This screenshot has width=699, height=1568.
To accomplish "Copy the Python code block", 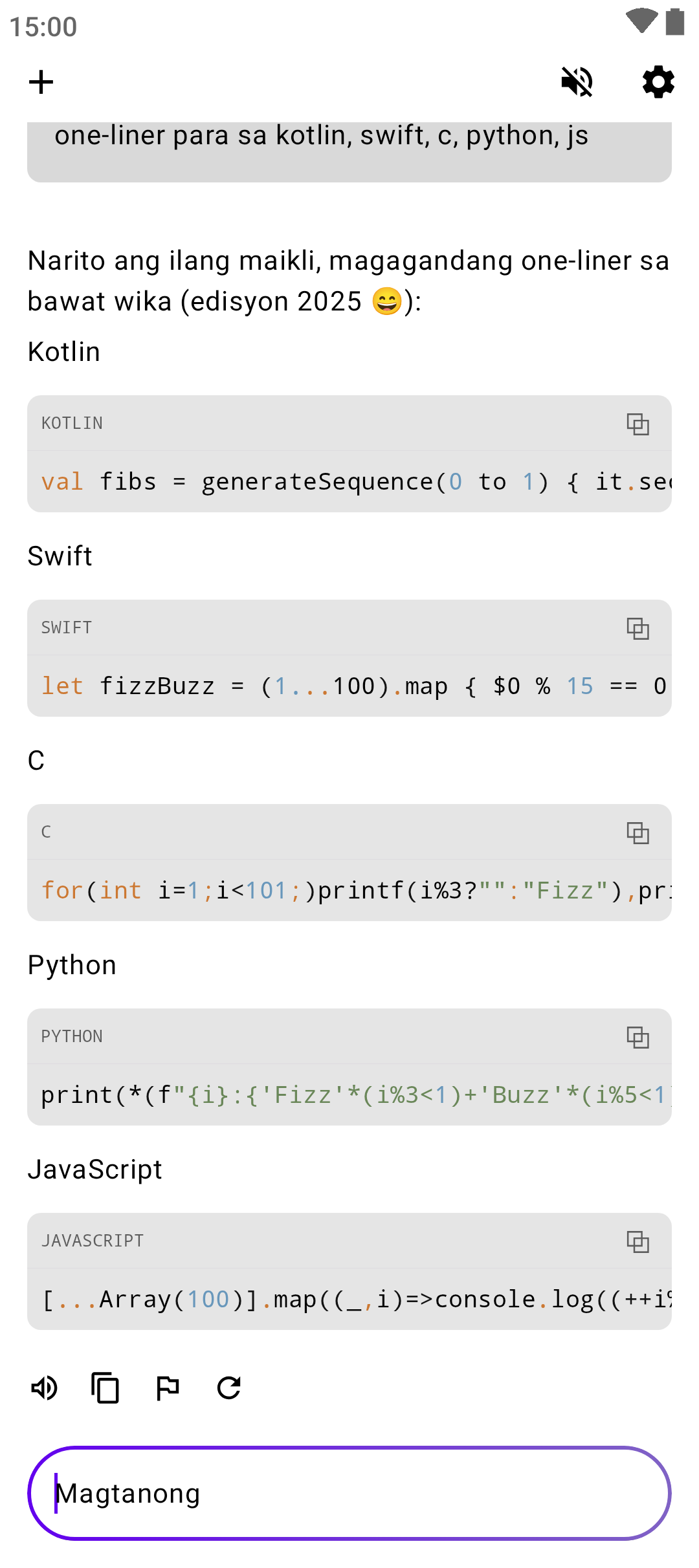I will tap(638, 1037).
